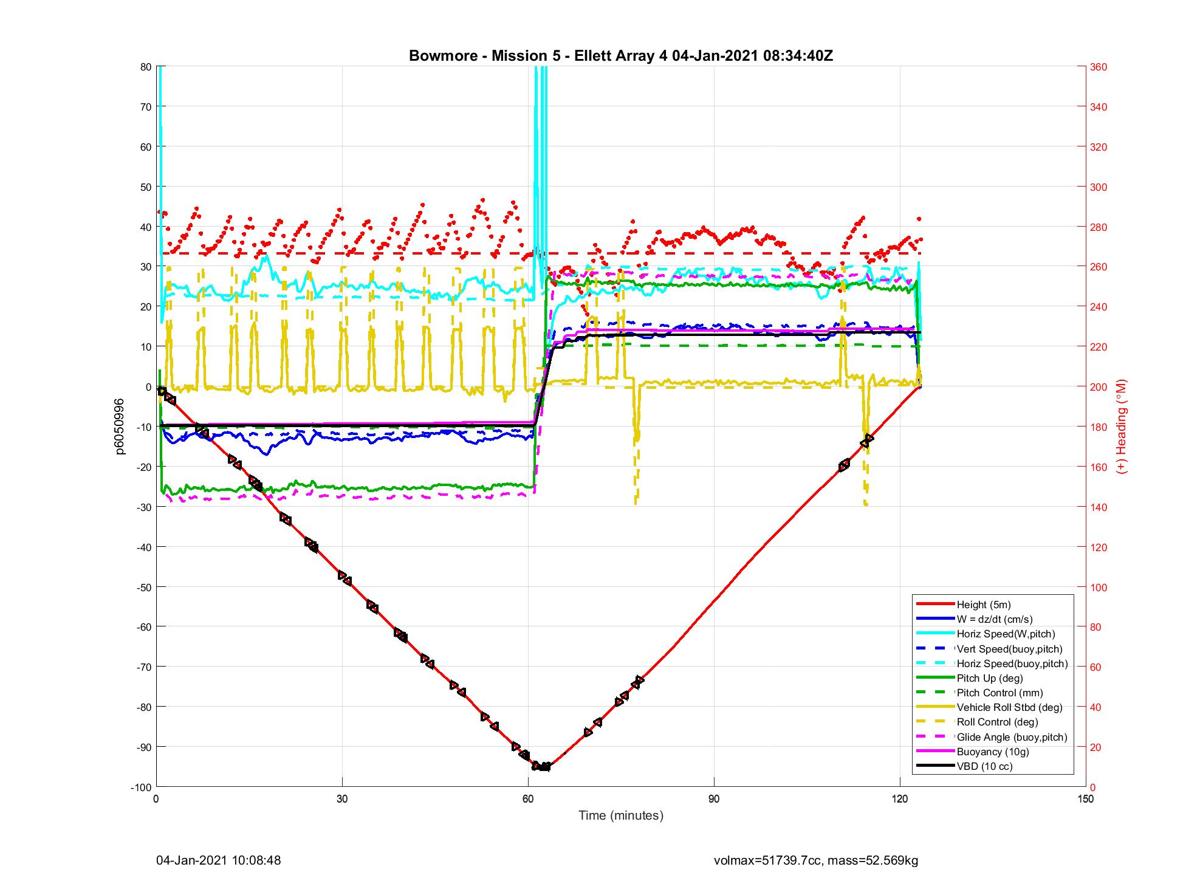
Task: Click the '320' tick on the heading axis
Action: [1099, 147]
